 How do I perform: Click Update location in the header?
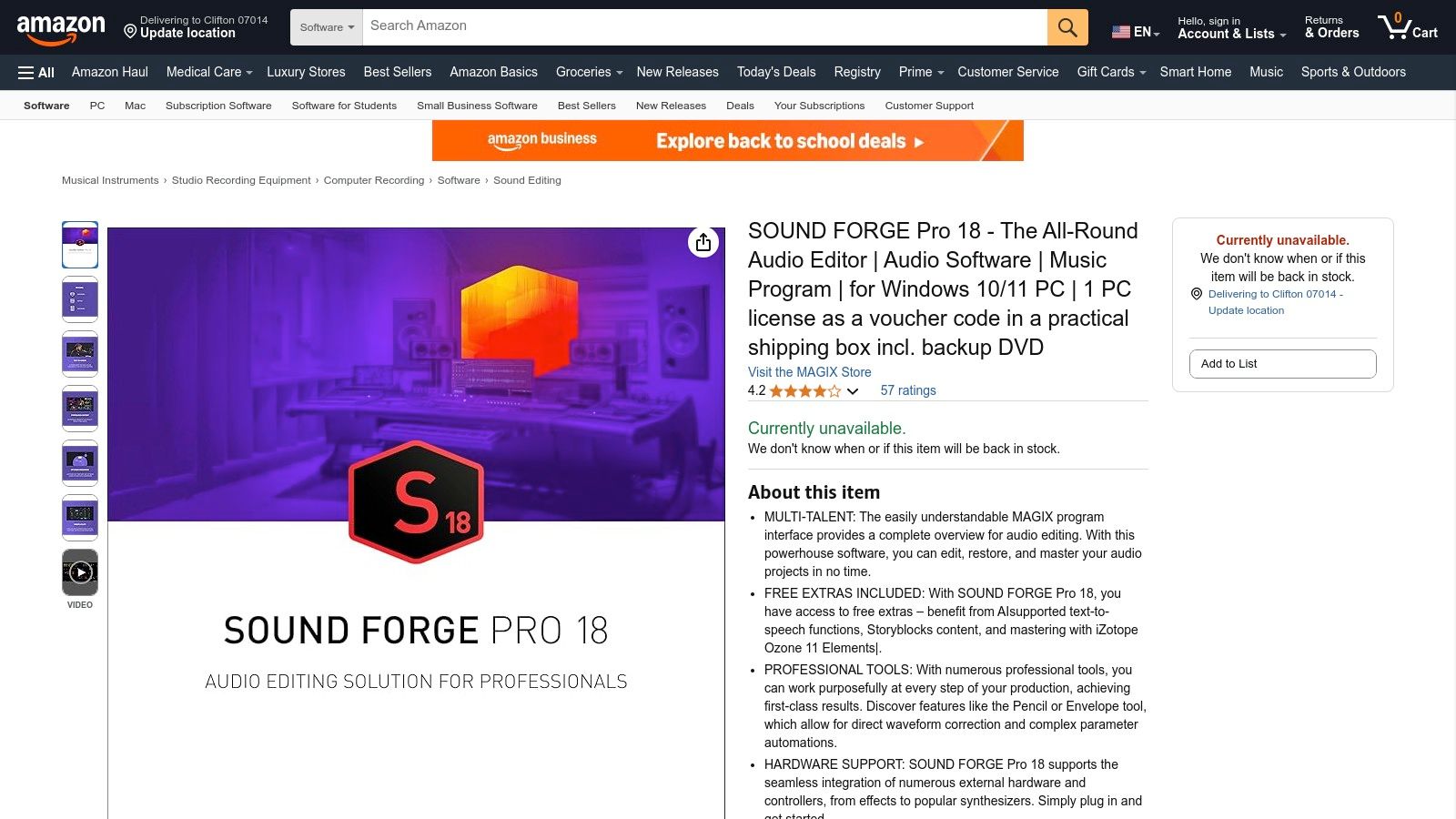[x=187, y=33]
